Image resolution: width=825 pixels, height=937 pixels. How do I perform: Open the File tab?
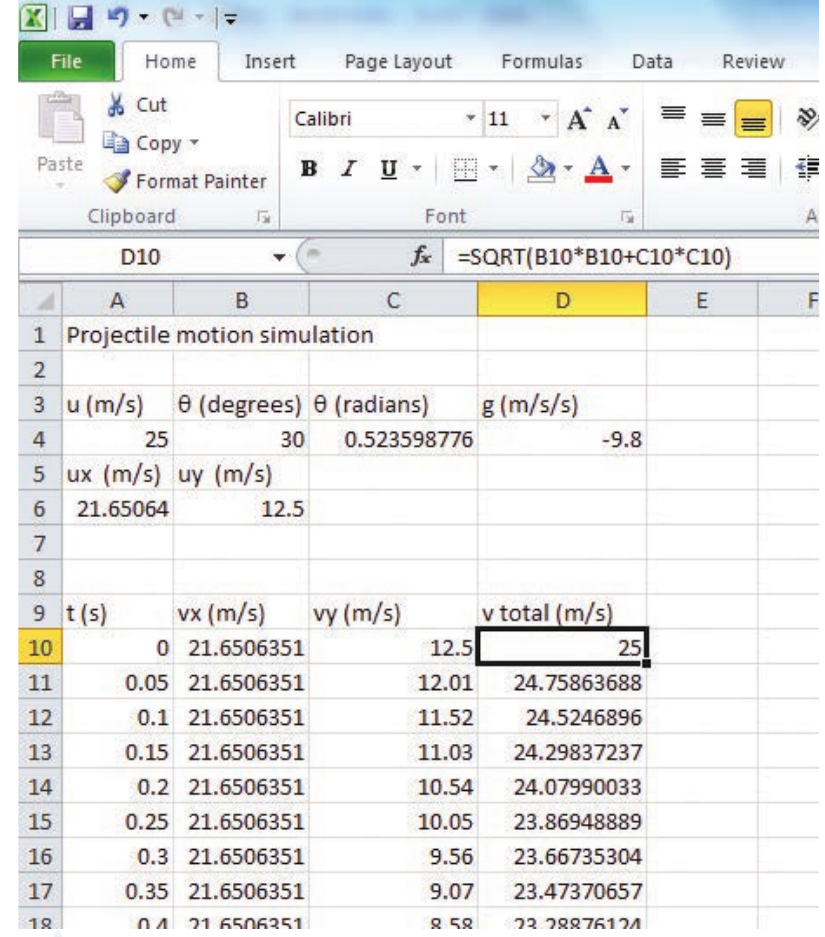tap(66, 61)
